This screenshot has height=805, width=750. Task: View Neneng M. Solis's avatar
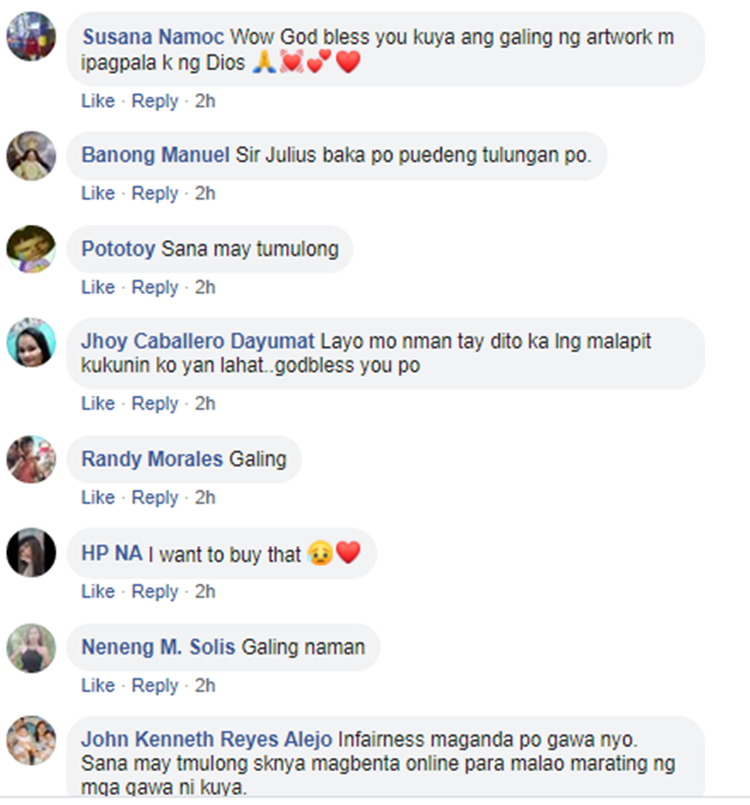click(31, 648)
